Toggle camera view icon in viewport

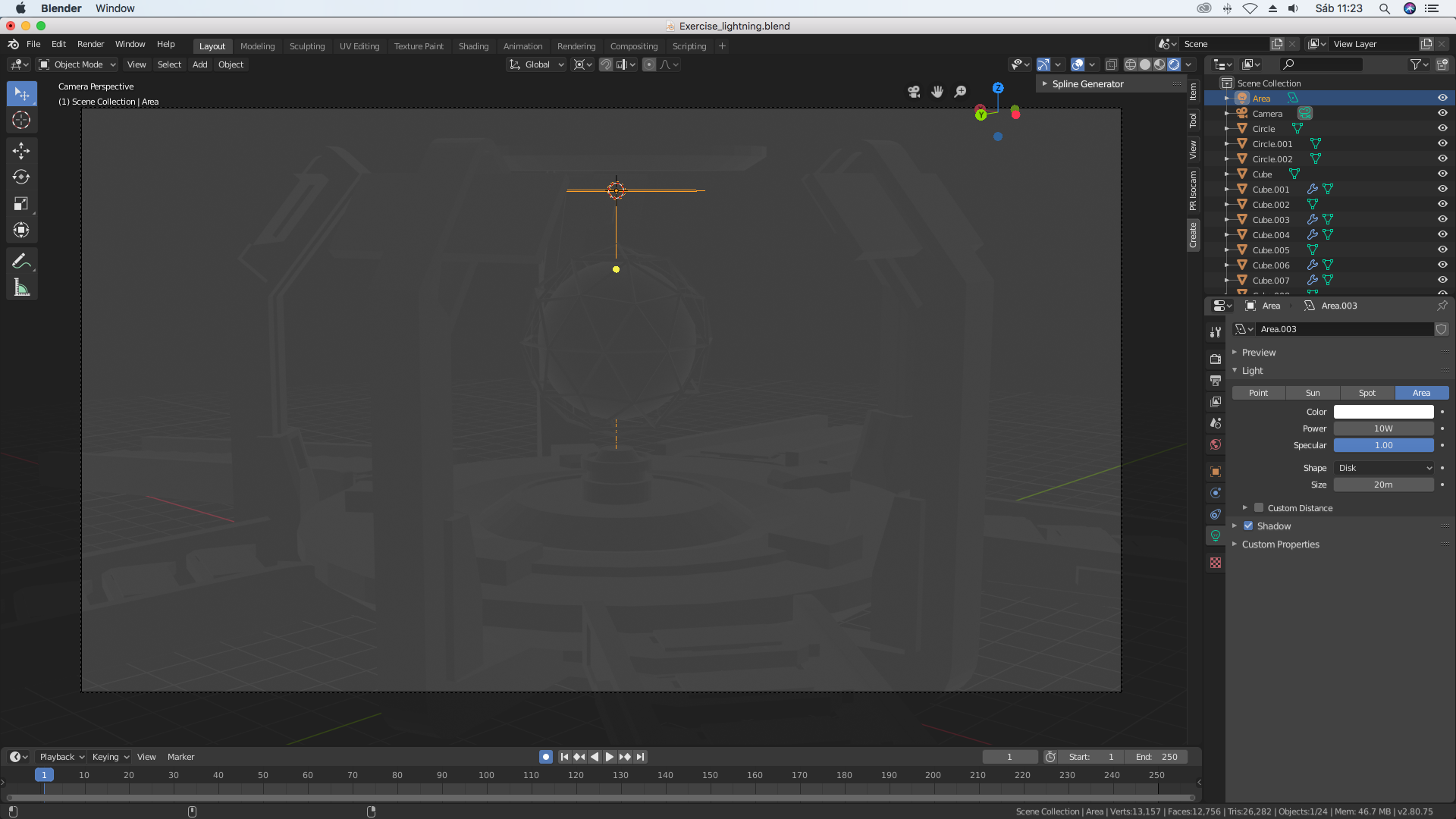pos(914,92)
